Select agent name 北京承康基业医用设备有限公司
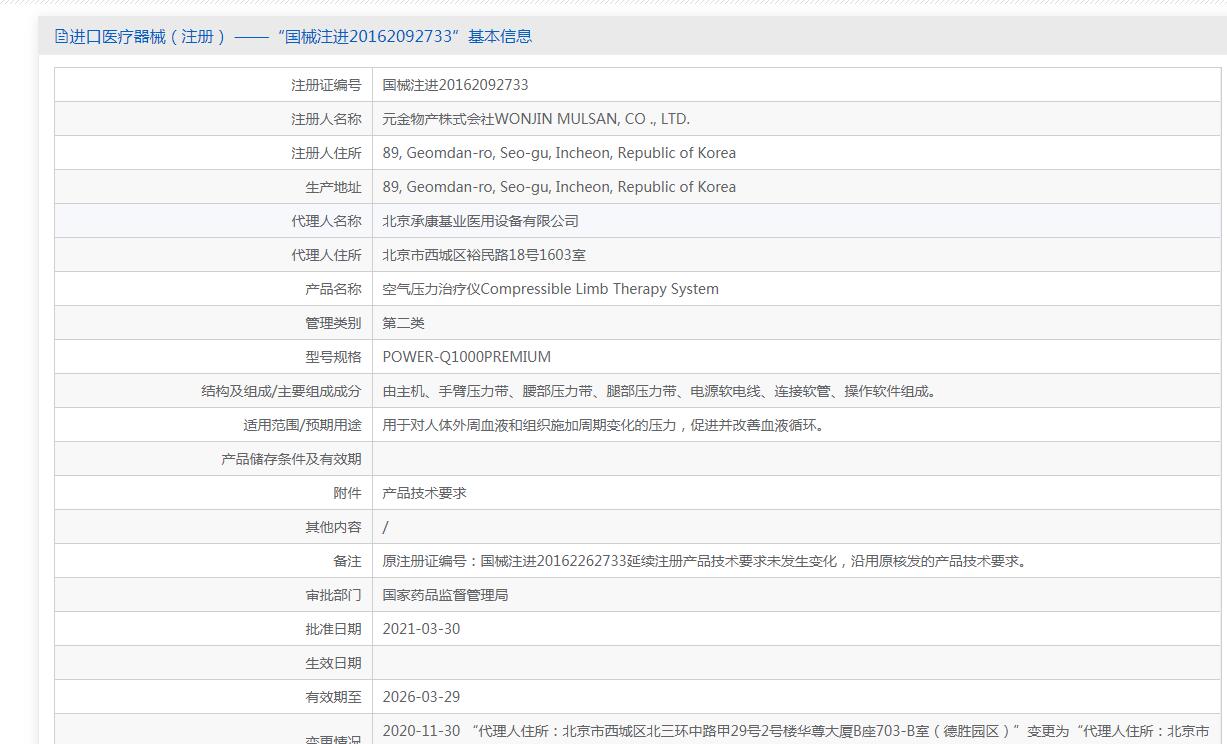This screenshot has height=744, width=1227. (x=480, y=221)
